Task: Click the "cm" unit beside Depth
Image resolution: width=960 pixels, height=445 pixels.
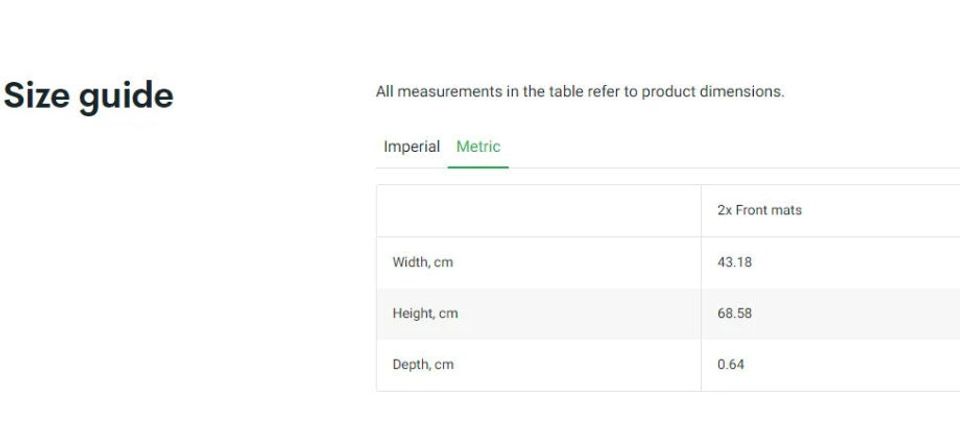Action: pos(444,365)
